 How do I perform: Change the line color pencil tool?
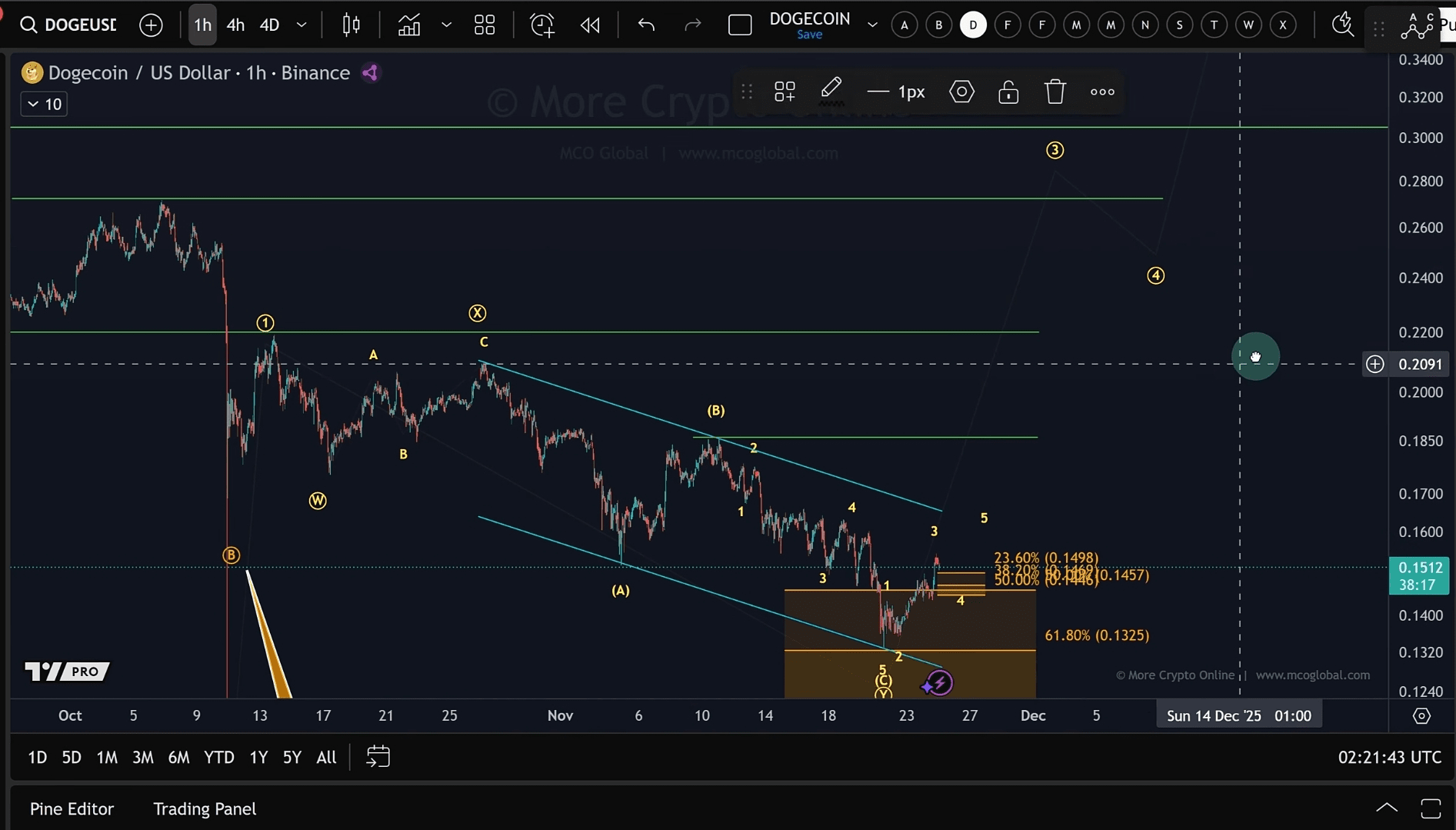pos(831,92)
